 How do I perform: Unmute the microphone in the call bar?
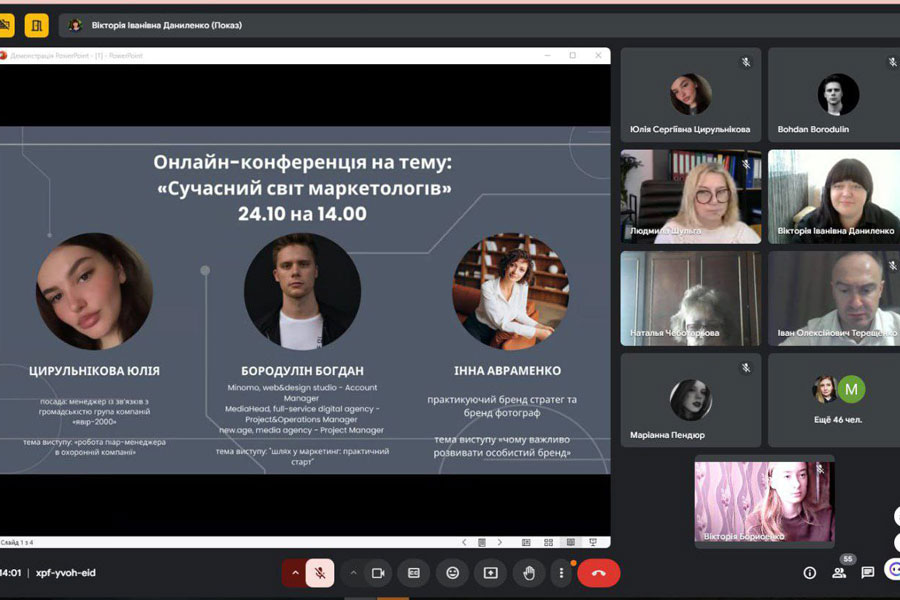tap(320, 572)
